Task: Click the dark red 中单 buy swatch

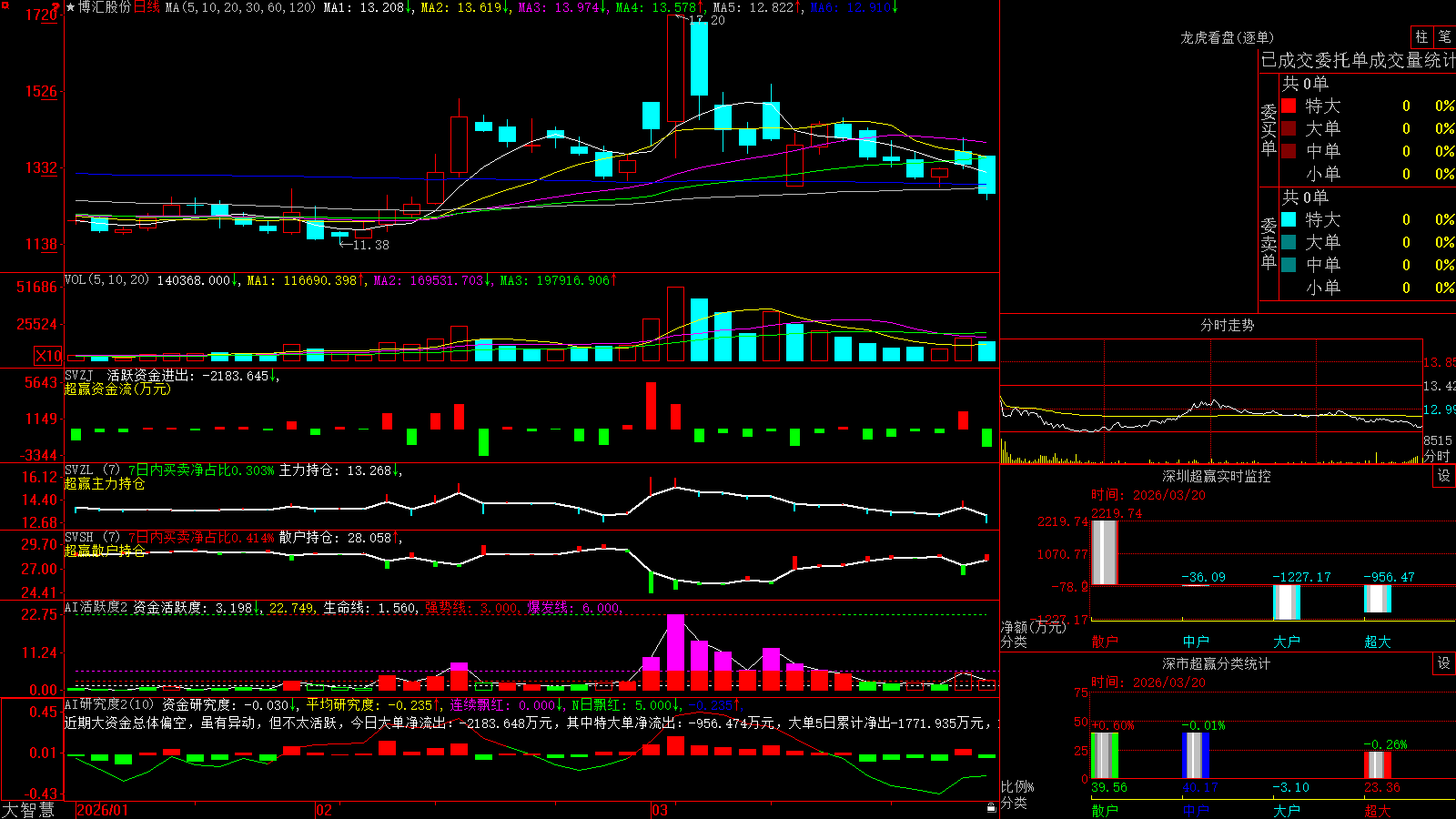Action: coord(1289,151)
